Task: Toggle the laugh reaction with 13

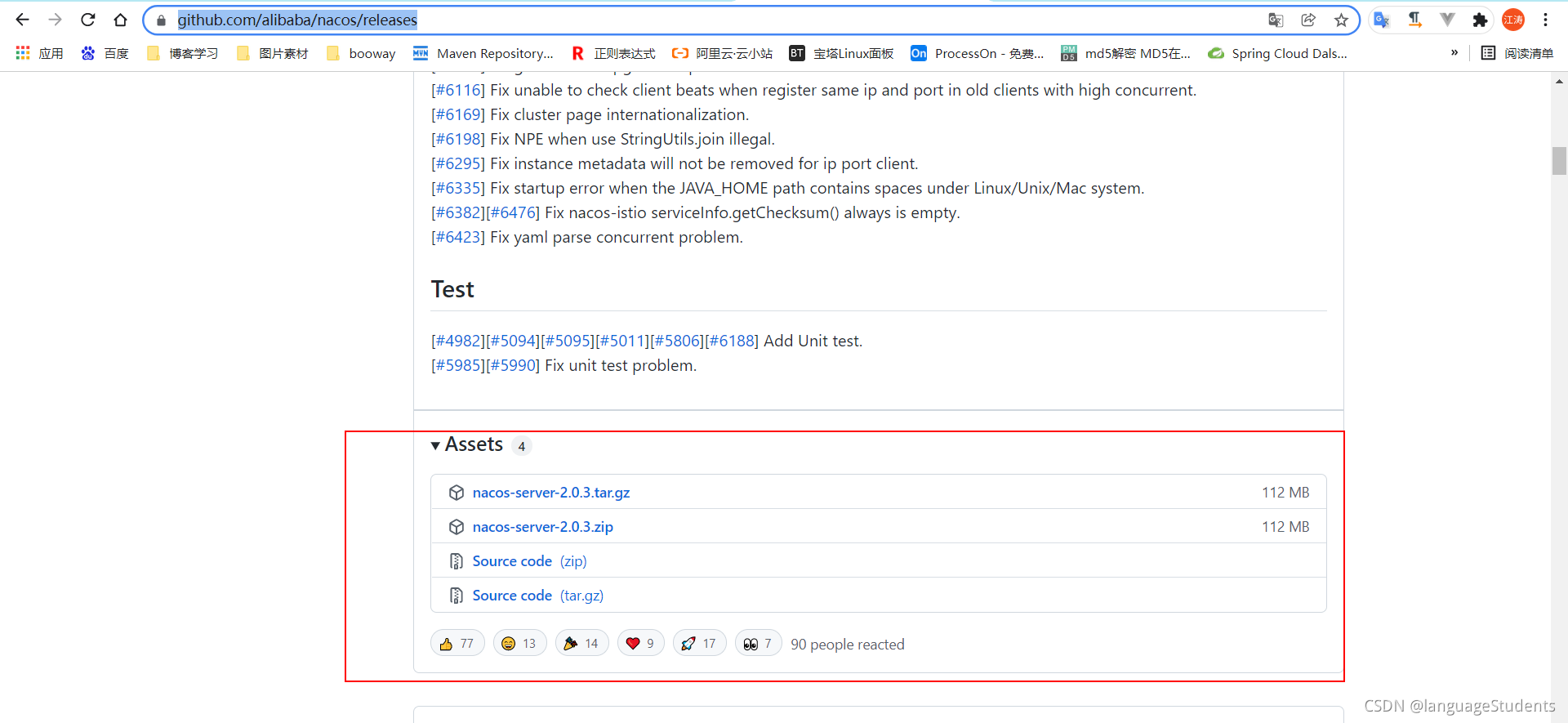Action: [x=519, y=644]
